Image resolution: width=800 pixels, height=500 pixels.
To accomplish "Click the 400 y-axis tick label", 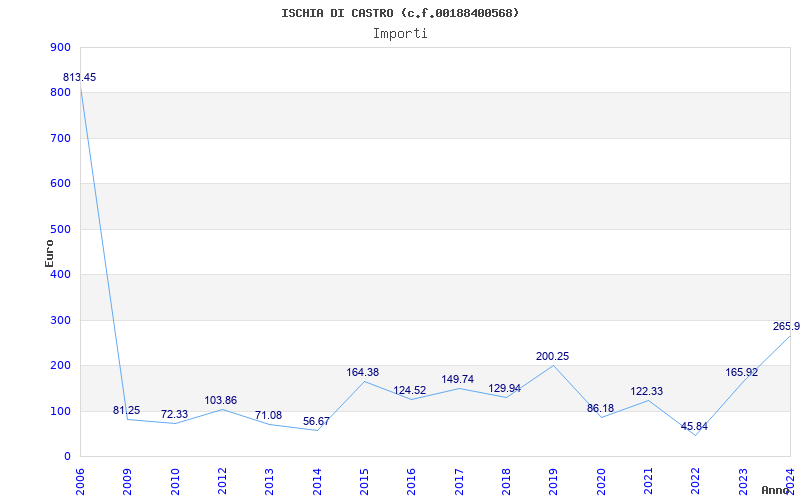I will click(x=61, y=274).
